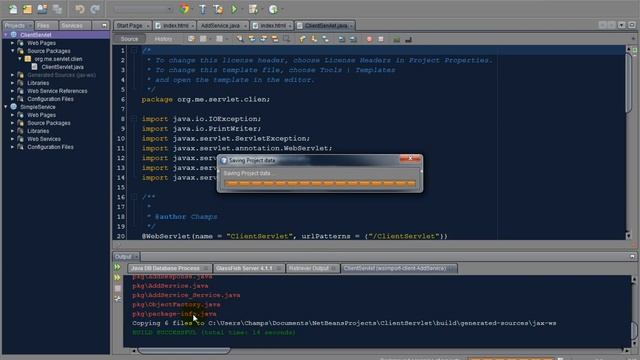The width and height of the screenshot is (640, 360).
Task: Click the Output settings wrench icon
Action: [118, 299]
